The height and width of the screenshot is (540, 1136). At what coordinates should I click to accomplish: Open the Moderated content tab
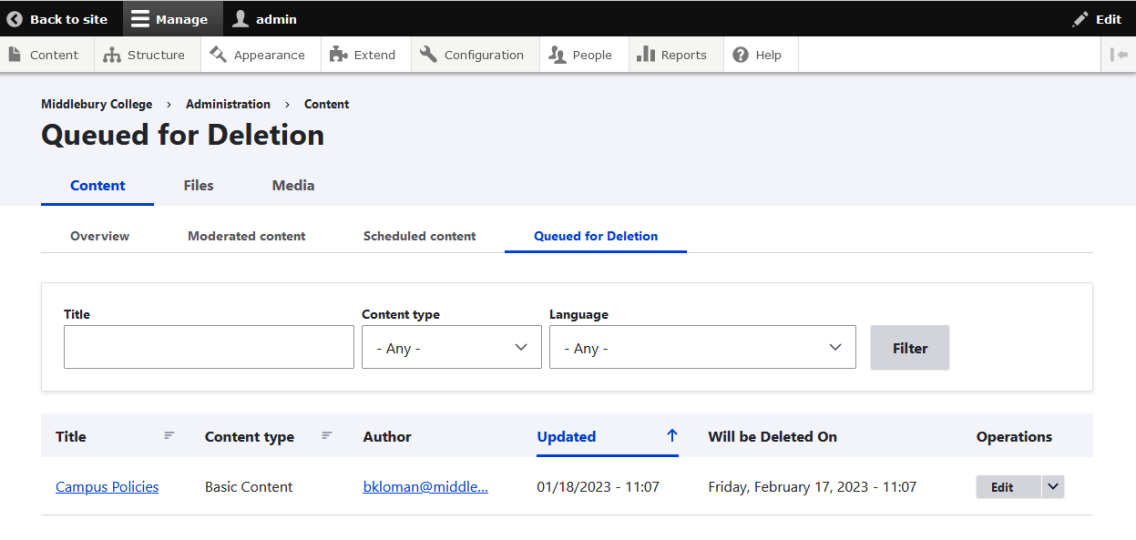(246, 236)
